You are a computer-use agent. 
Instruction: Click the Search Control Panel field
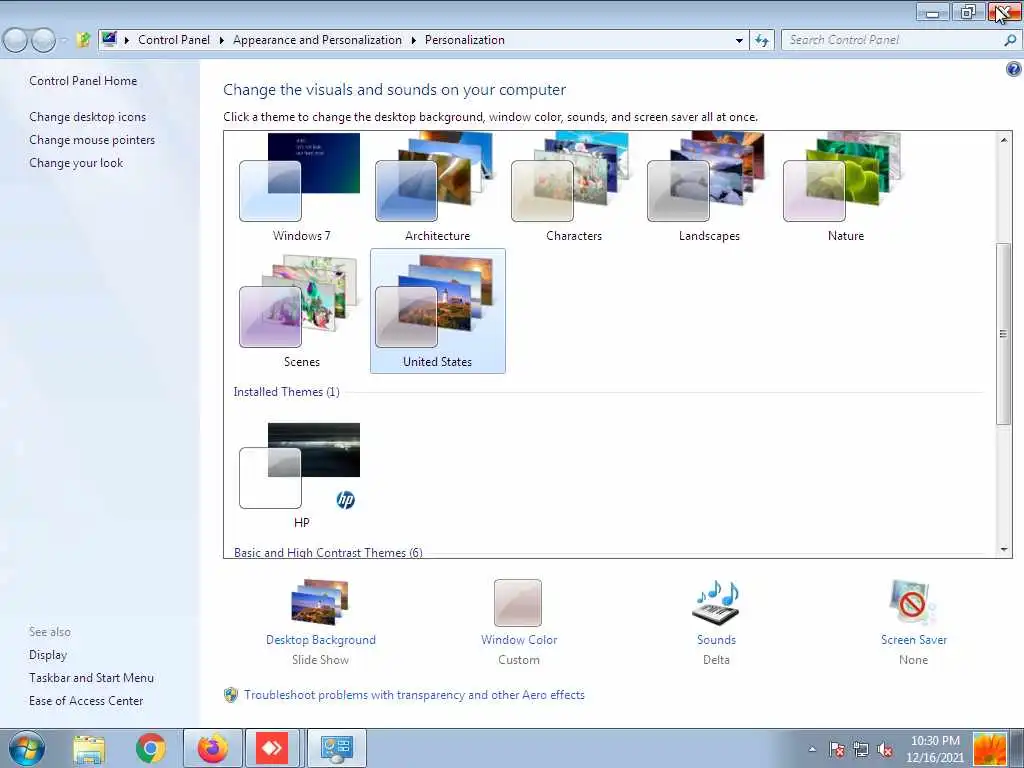pos(891,40)
